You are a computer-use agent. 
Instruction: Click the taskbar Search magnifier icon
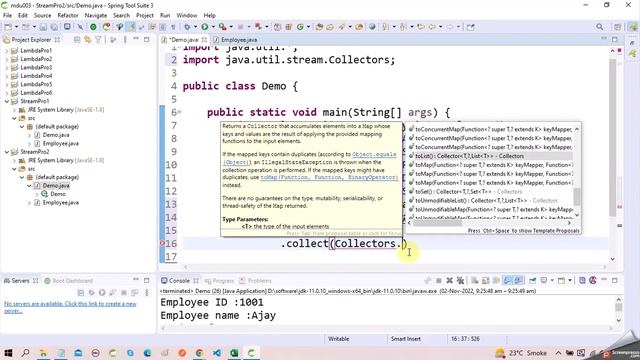pos(25,353)
